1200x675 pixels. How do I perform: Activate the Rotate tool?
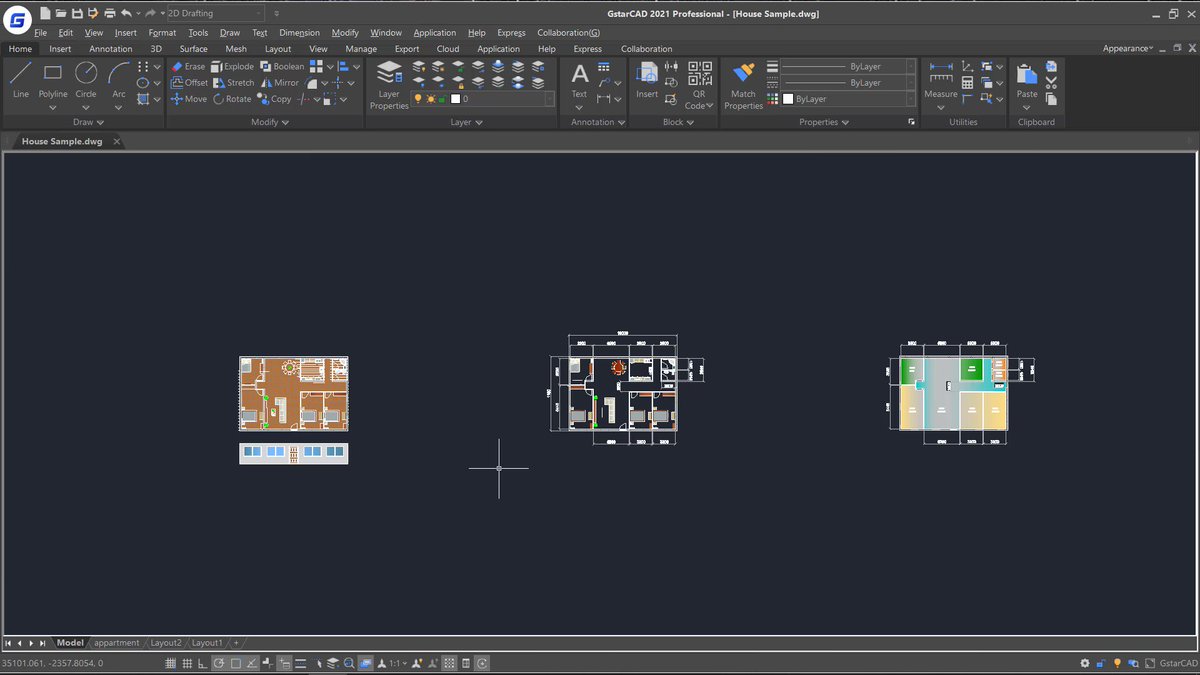[x=232, y=99]
